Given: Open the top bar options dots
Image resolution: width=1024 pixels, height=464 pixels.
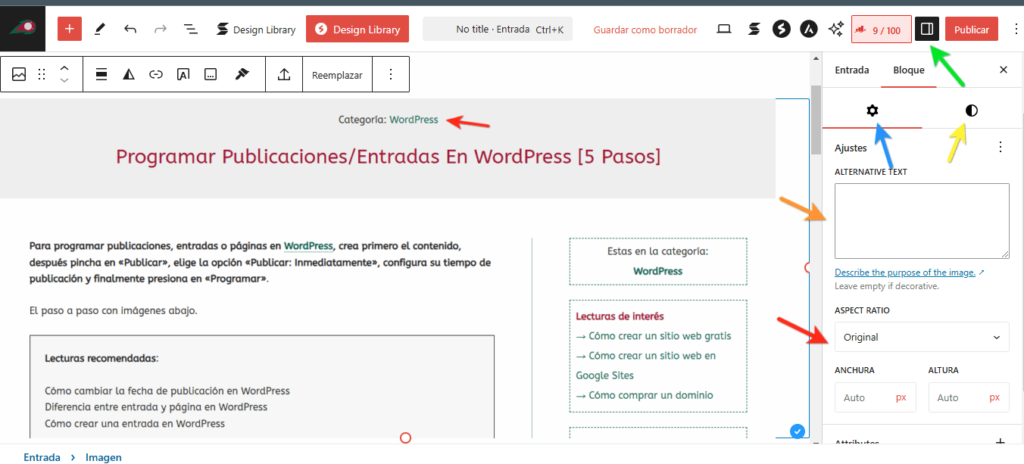Looking at the screenshot, I should [x=1016, y=29].
